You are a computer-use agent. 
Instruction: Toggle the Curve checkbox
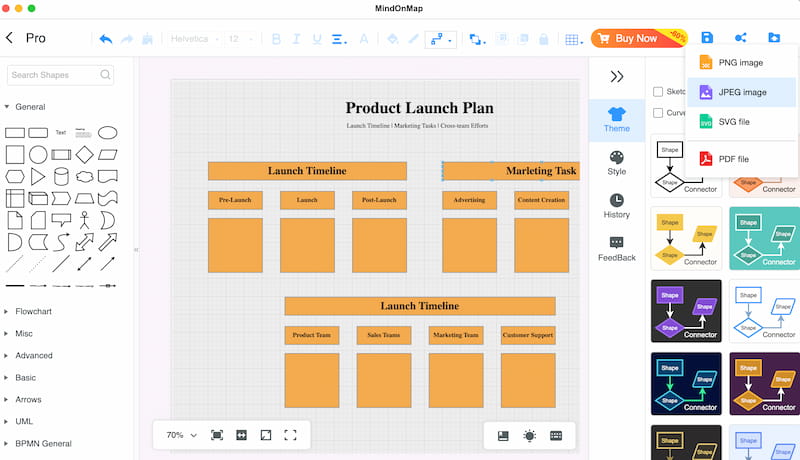pos(658,113)
